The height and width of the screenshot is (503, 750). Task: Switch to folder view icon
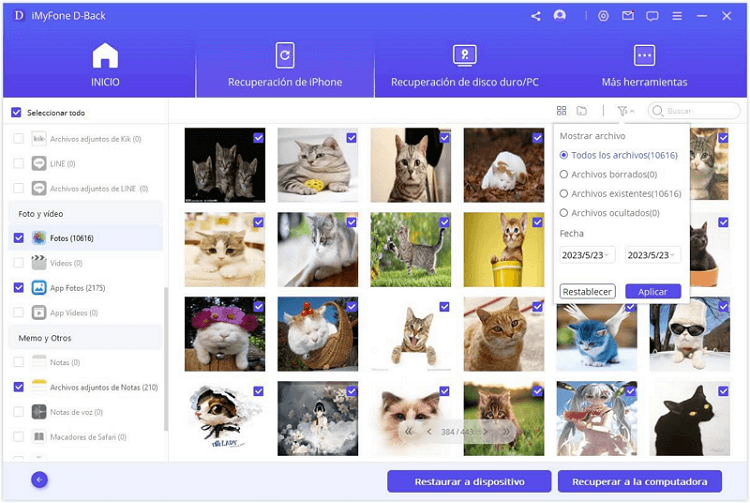point(581,111)
